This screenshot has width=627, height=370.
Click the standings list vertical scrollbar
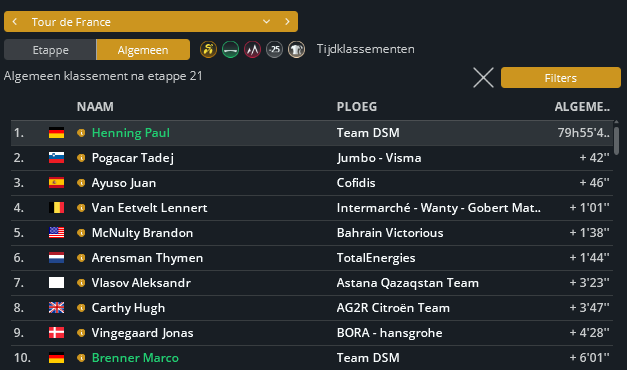tap(616, 141)
